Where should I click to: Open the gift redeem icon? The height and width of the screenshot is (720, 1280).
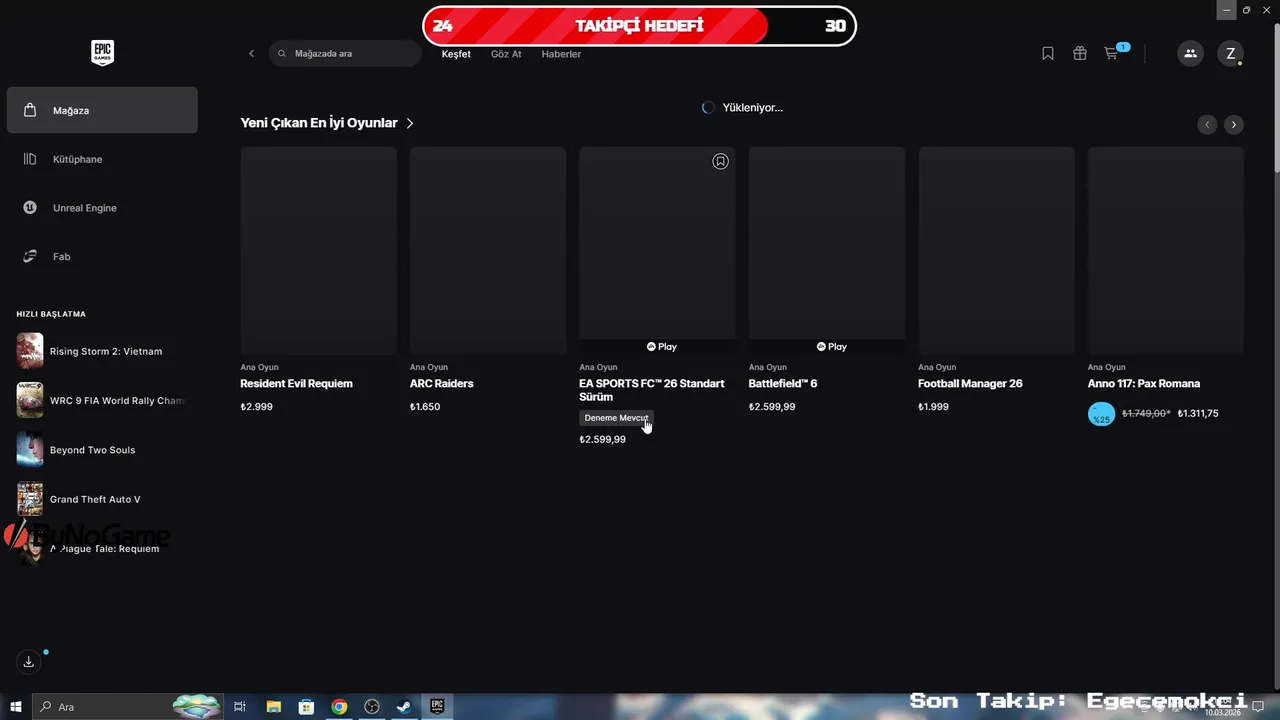pos(1080,54)
